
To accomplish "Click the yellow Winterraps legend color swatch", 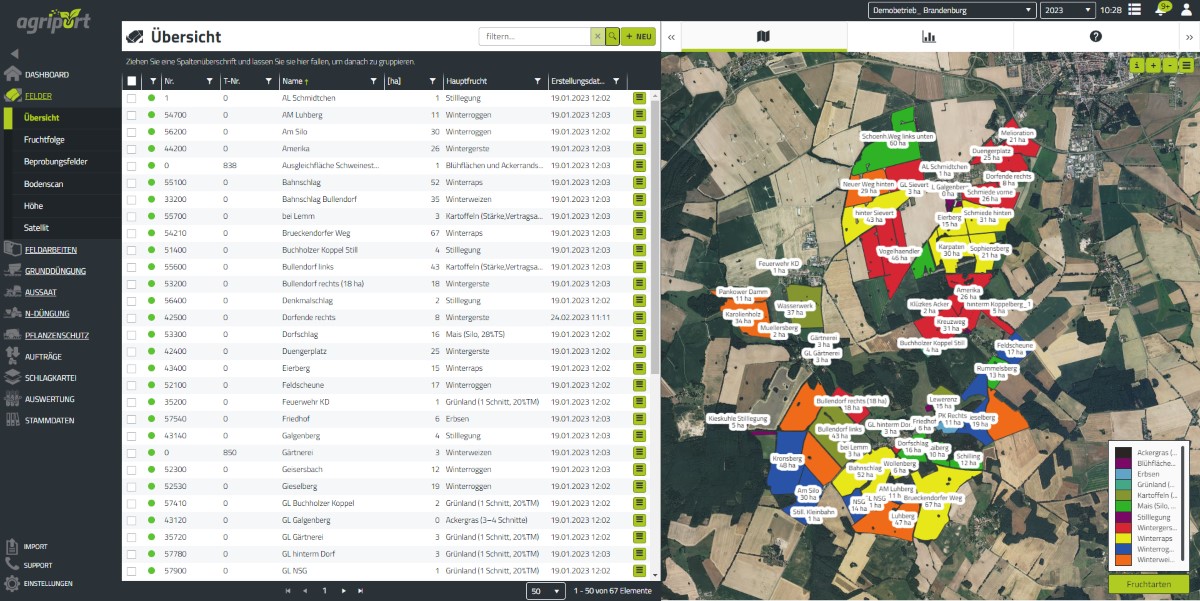I will point(1124,536).
